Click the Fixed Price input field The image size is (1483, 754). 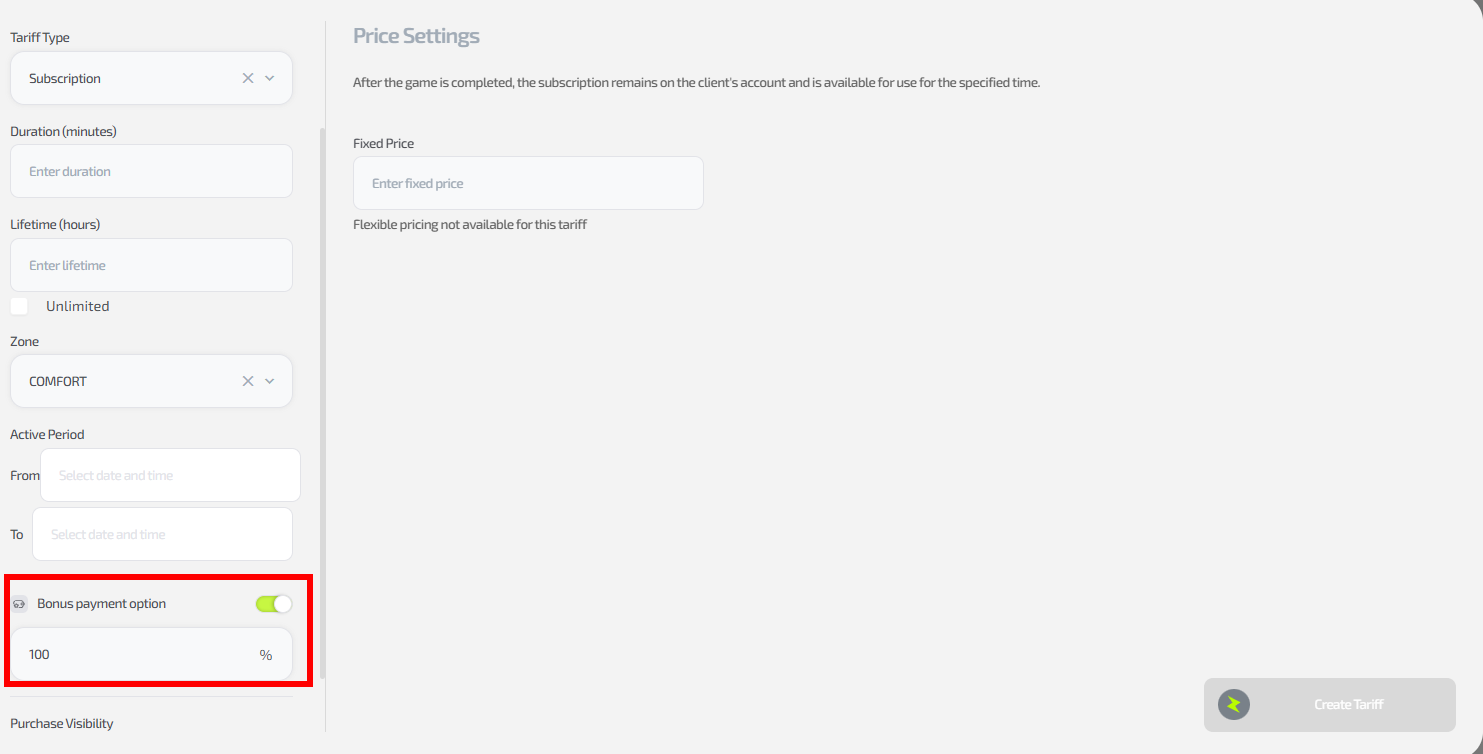point(528,184)
